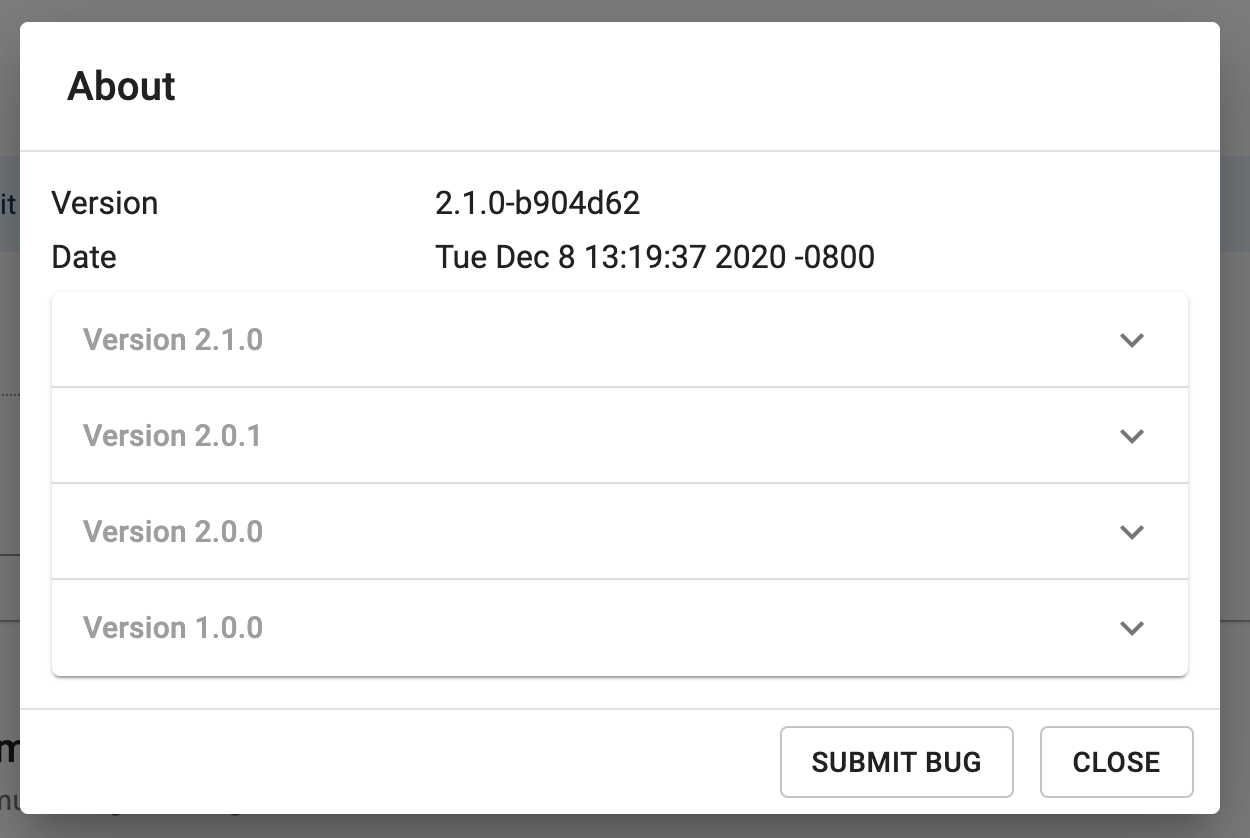The image size is (1250, 838).
Task: Submit a bug report
Action: pyautogui.click(x=897, y=762)
